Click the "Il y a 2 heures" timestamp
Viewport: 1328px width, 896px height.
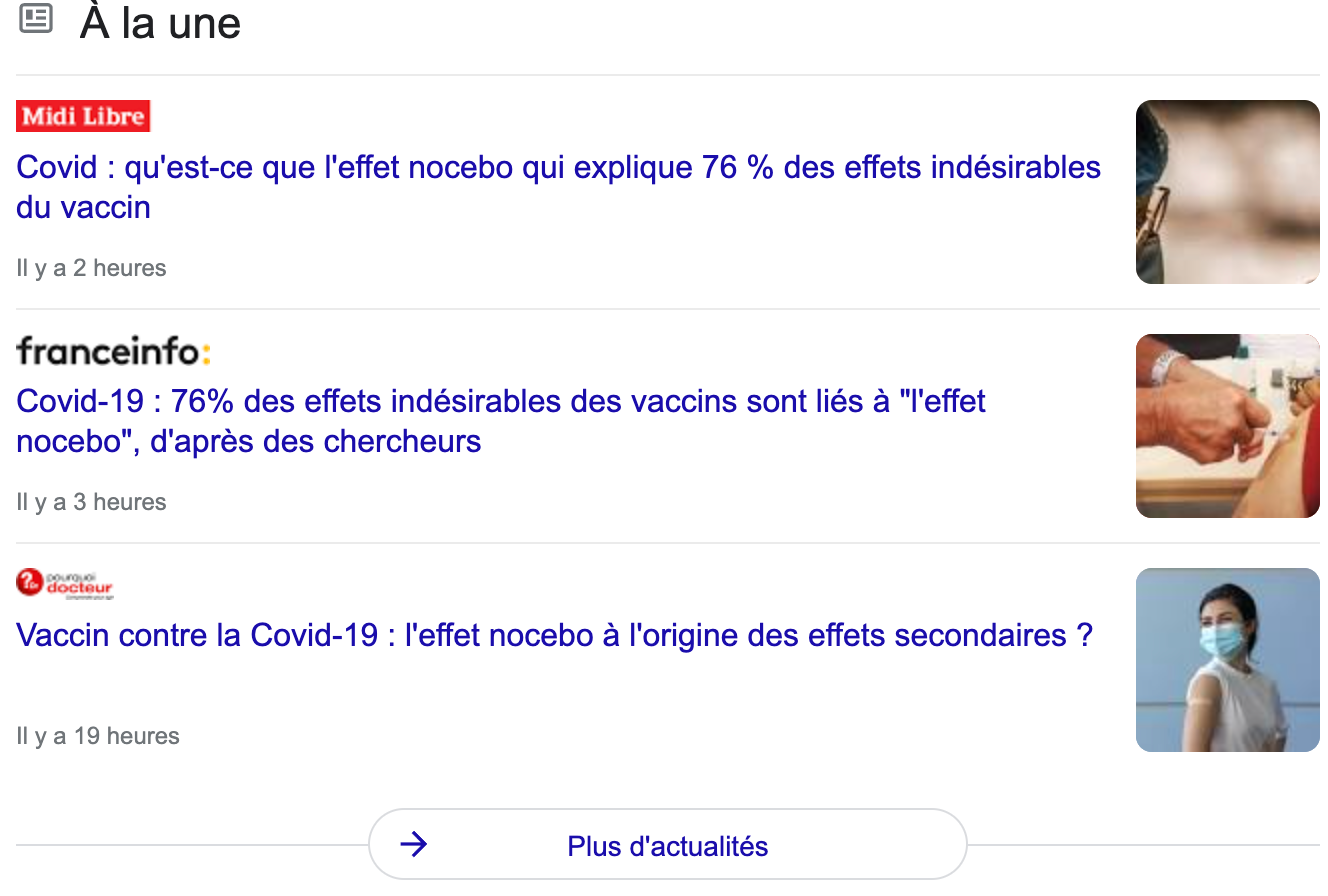click(91, 268)
